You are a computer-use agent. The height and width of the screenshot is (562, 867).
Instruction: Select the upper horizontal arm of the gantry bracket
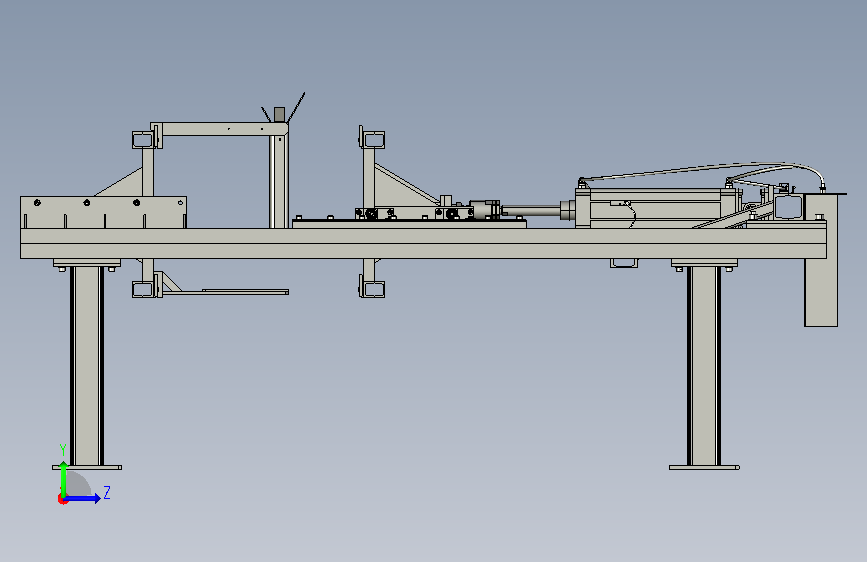coord(218,129)
